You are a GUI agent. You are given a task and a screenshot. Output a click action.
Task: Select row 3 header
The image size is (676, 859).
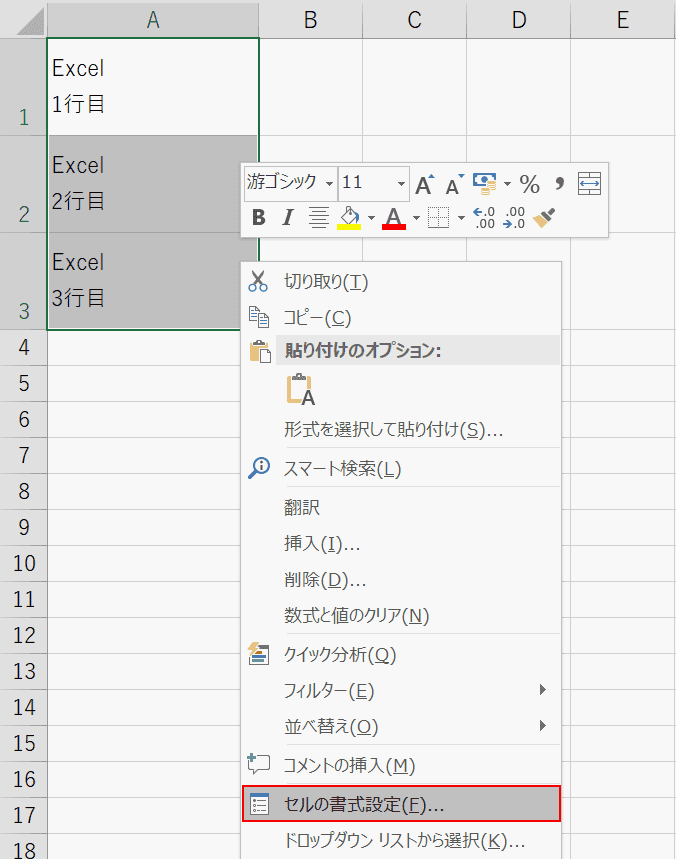tap(24, 281)
